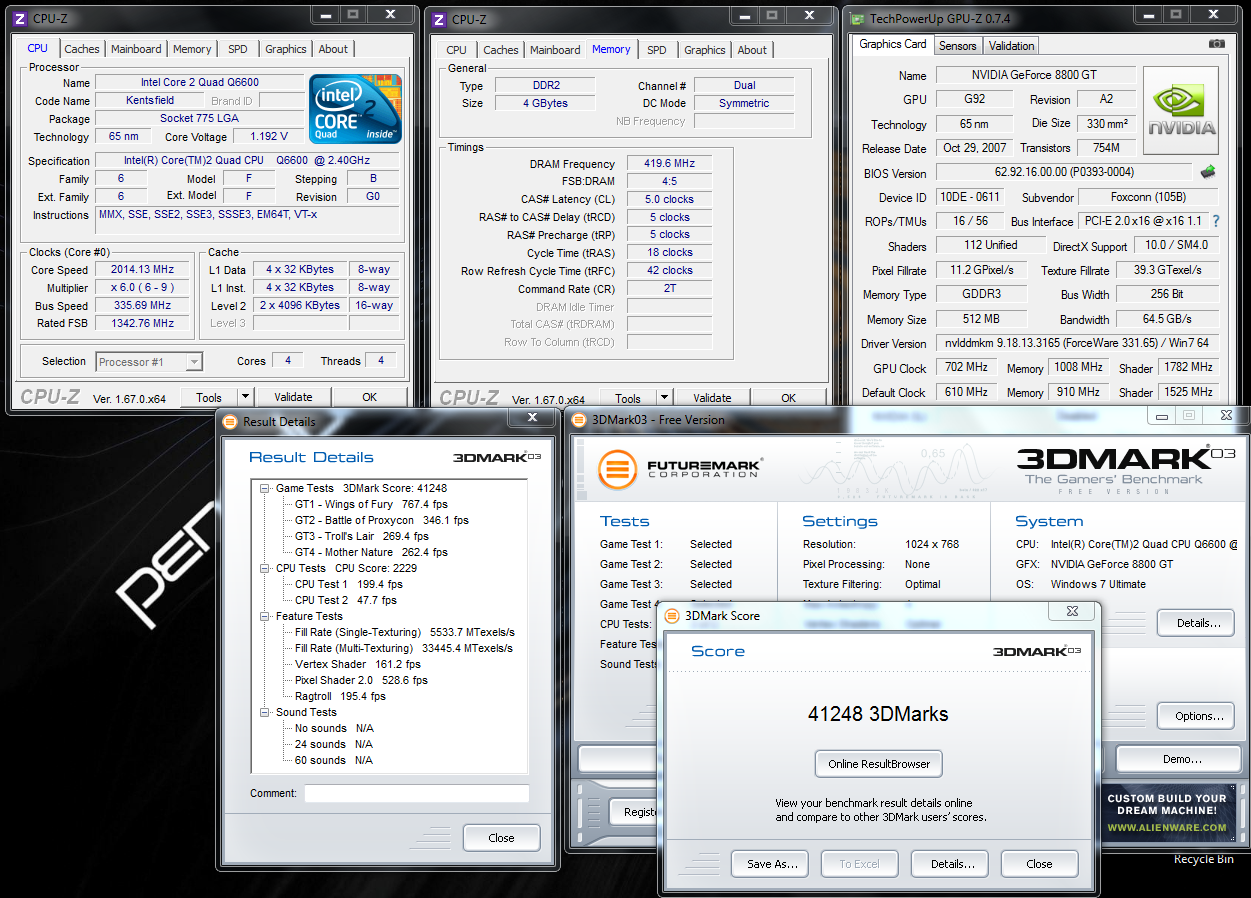Click Close button in Result Details

point(502,838)
